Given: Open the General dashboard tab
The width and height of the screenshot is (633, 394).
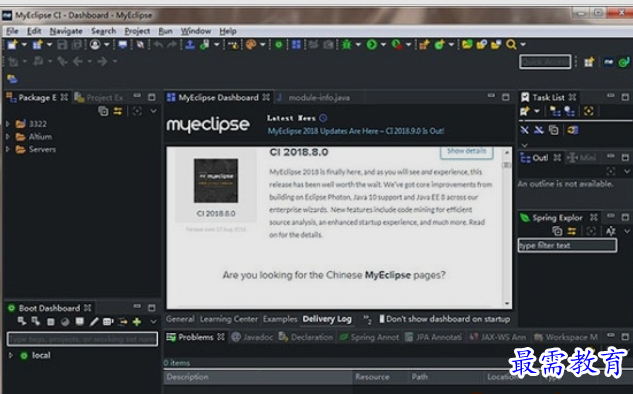Looking at the screenshot, I should click(x=180, y=319).
